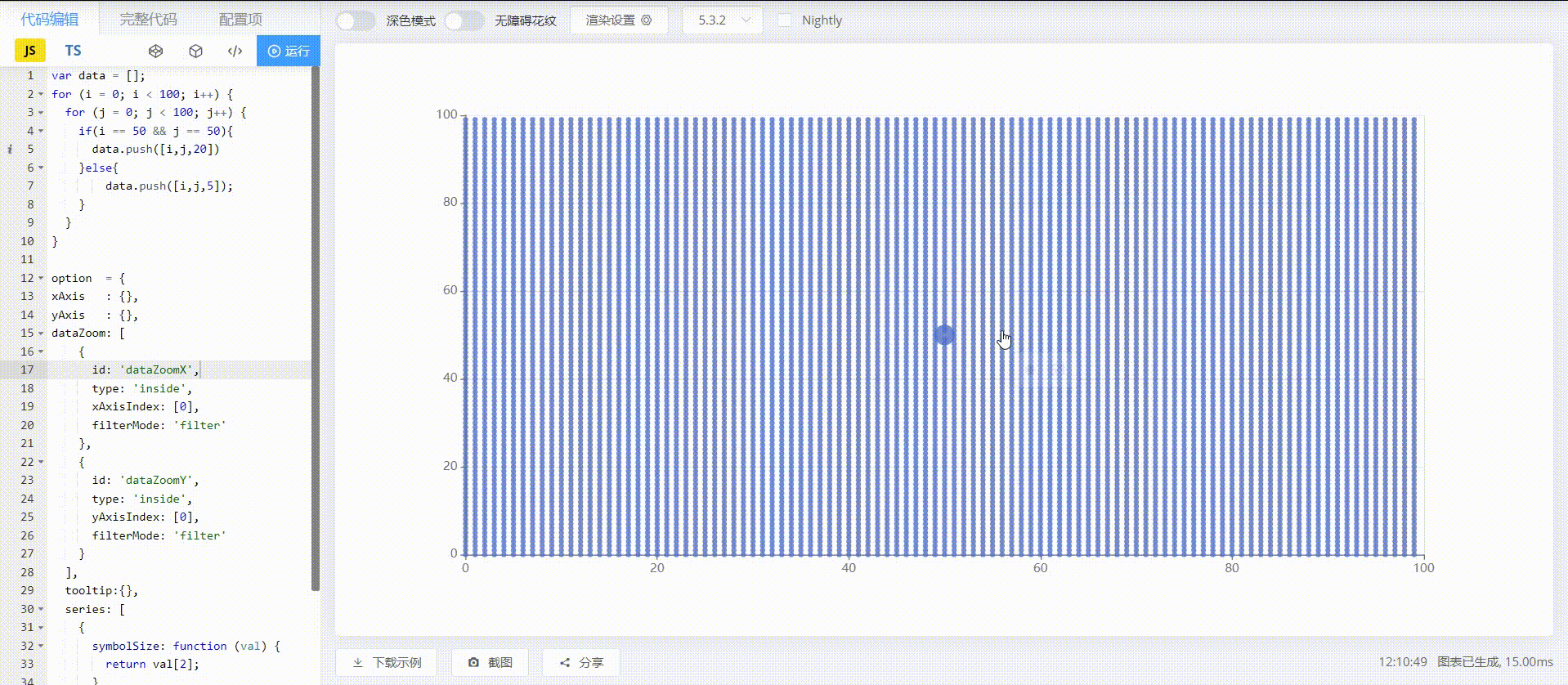Switch to 配置项 tab
1568x685 pixels.
[240, 19]
